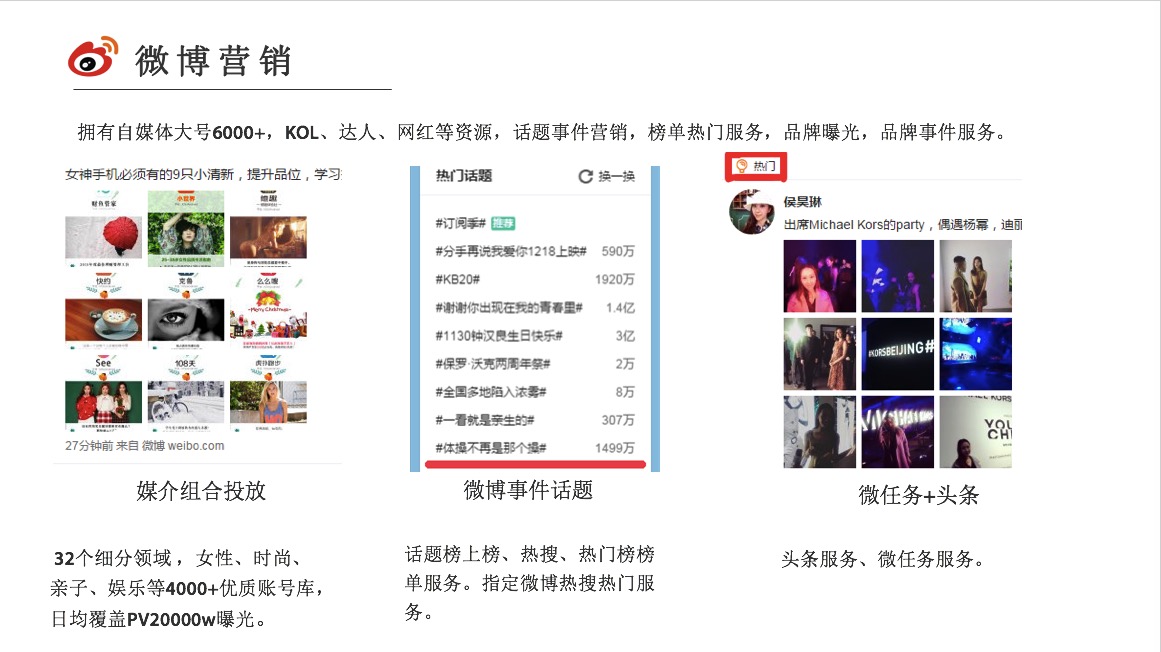Image resolution: width=1161 pixels, height=652 pixels.
Task: Click the #全国多地陷入浓雾# topic
Action: (491, 392)
